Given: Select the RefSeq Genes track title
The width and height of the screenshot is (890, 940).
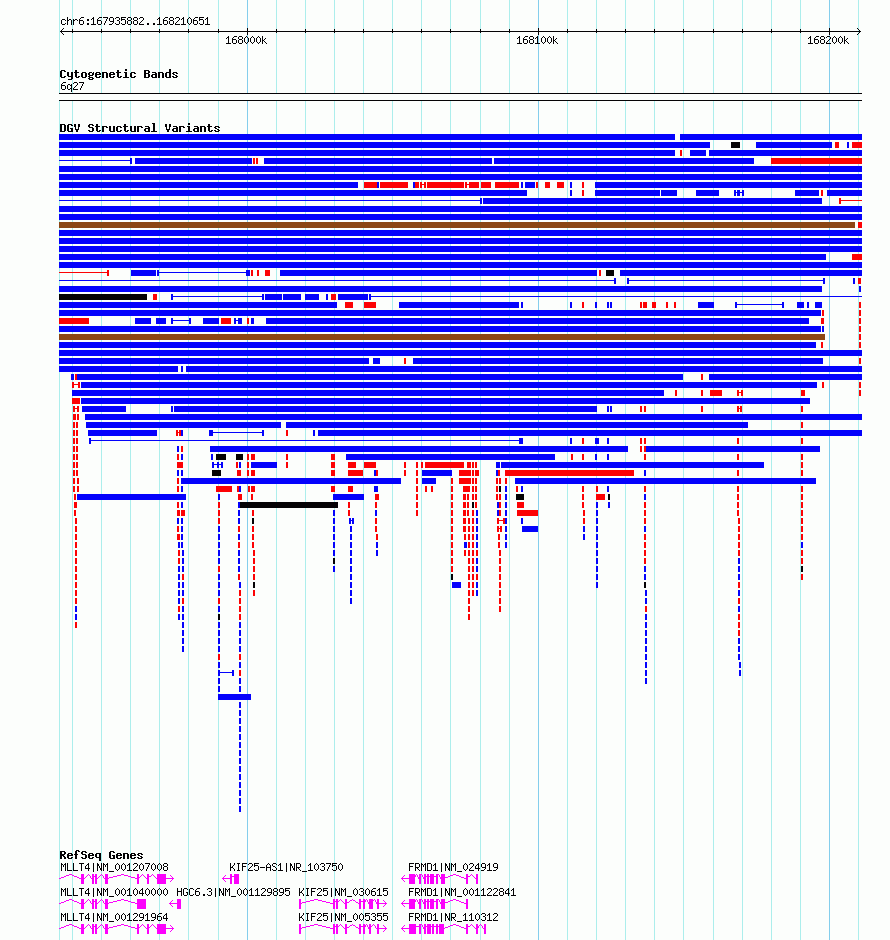Looking at the screenshot, I should pyautogui.click(x=101, y=855).
